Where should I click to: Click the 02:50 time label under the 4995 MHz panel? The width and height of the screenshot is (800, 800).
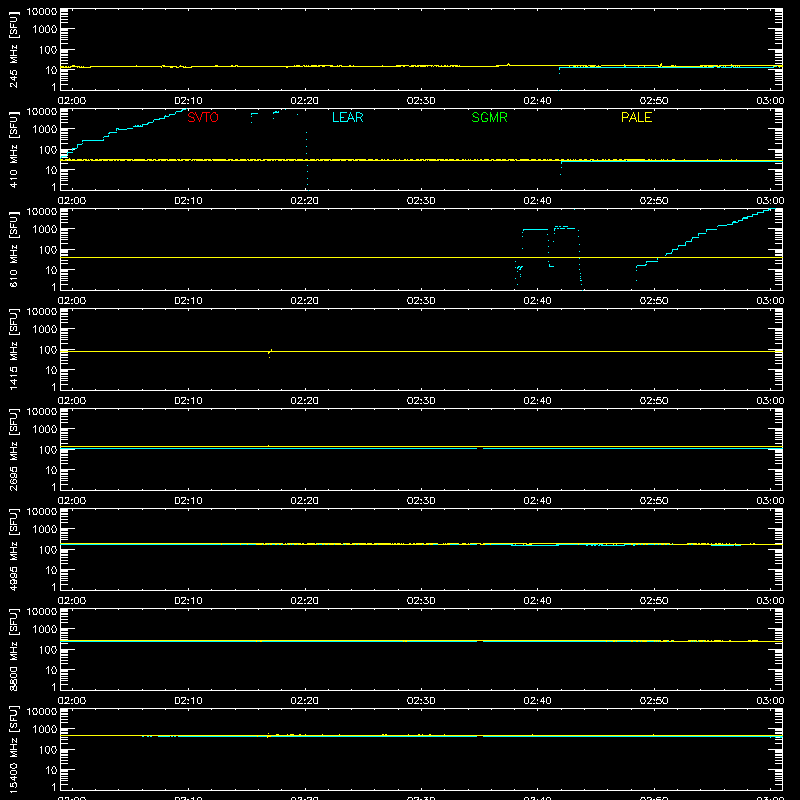654,601
